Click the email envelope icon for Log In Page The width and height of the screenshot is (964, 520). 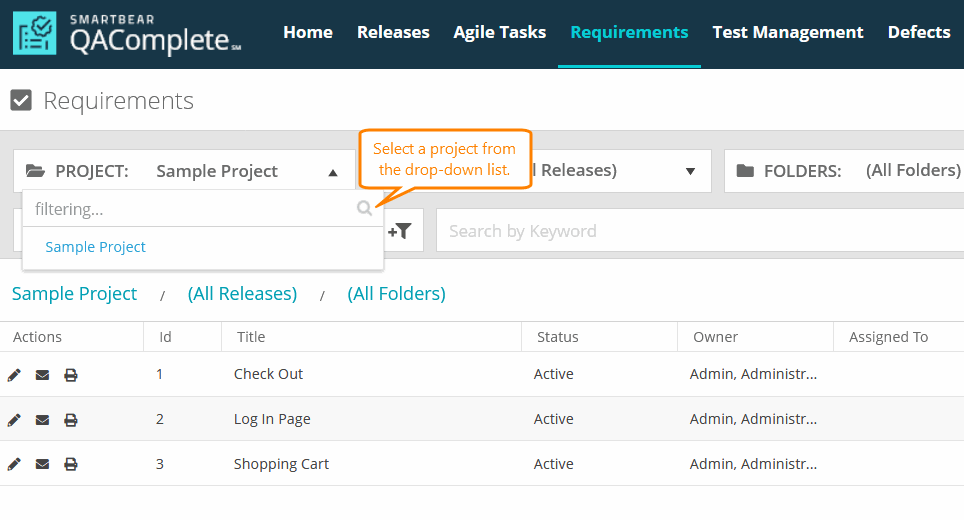[x=42, y=420]
